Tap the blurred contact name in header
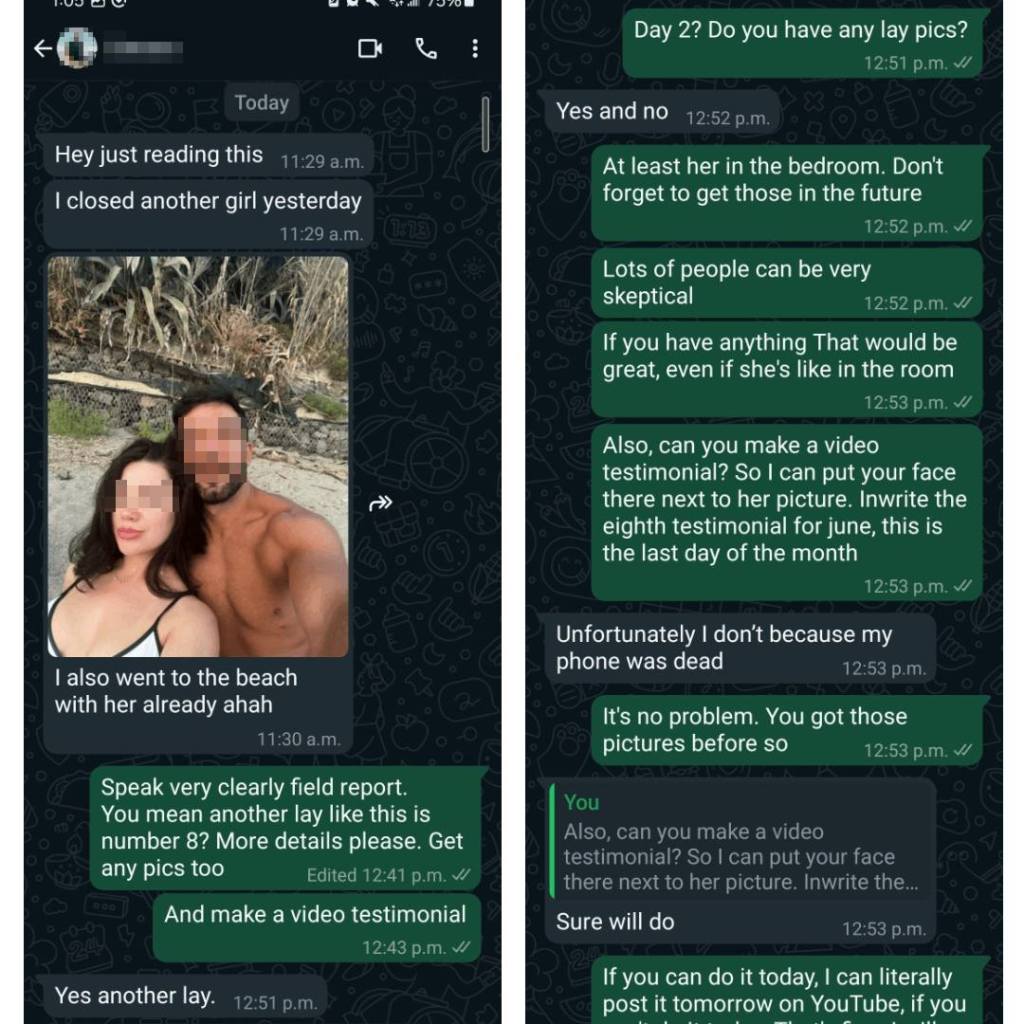 click(x=142, y=48)
